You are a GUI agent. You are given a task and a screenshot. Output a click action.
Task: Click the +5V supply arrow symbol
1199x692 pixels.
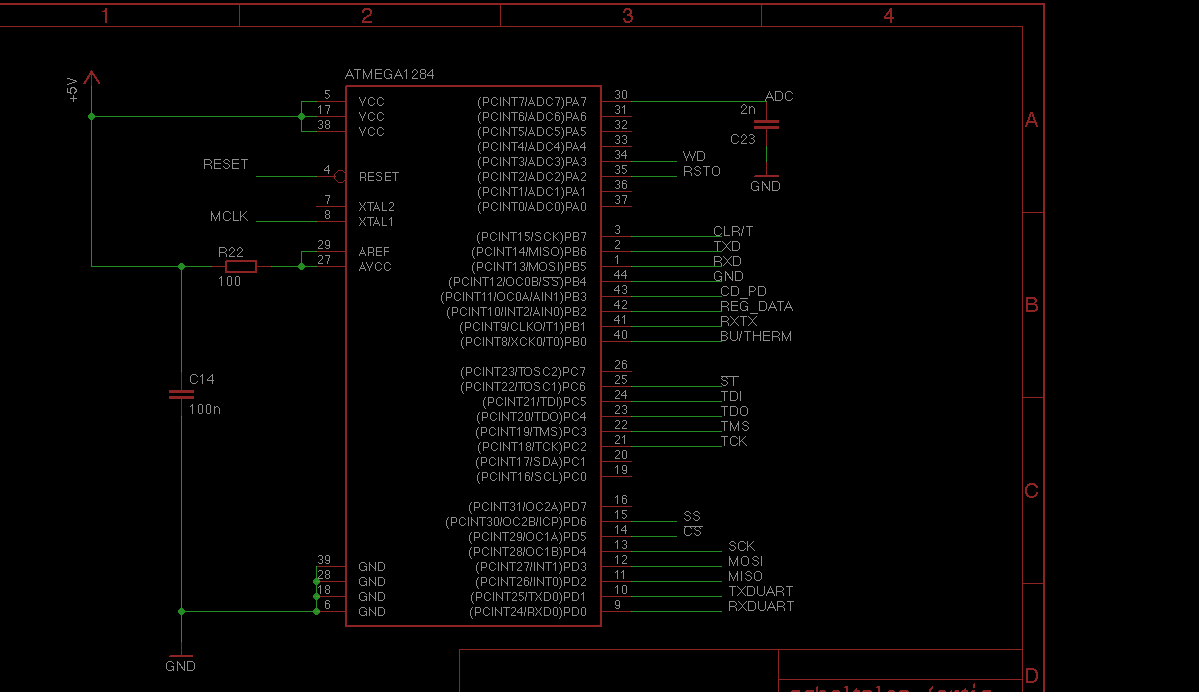pyautogui.click(x=92, y=77)
